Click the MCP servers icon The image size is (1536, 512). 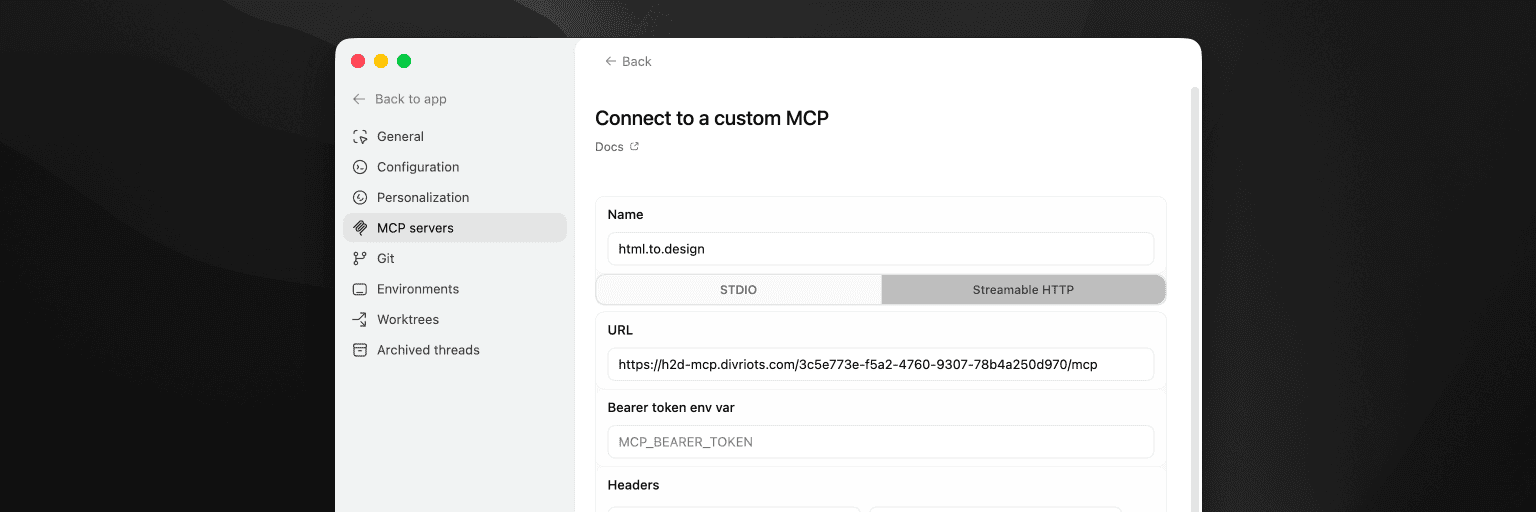tap(360, 228)
